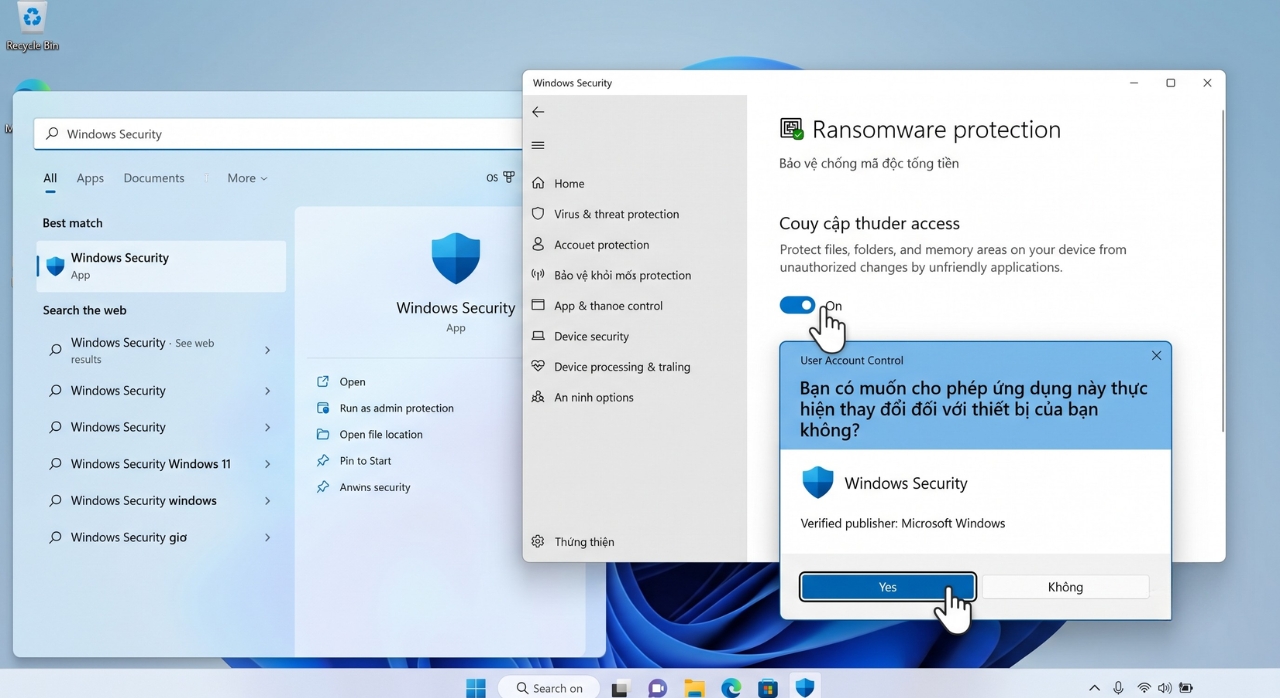Click the taskbar Search on box
Image resolution: width=1280 pixels, height=698 pixels.
point(549,688)
